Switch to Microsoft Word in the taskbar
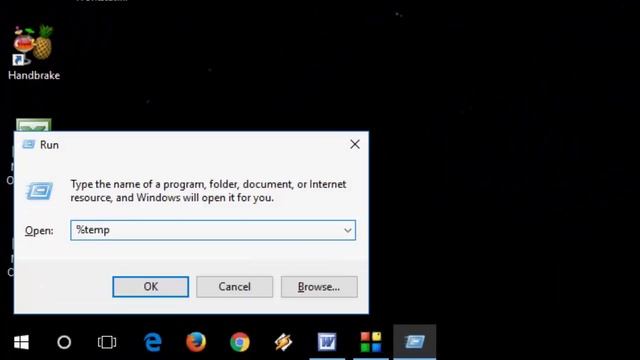 point(327,342)
